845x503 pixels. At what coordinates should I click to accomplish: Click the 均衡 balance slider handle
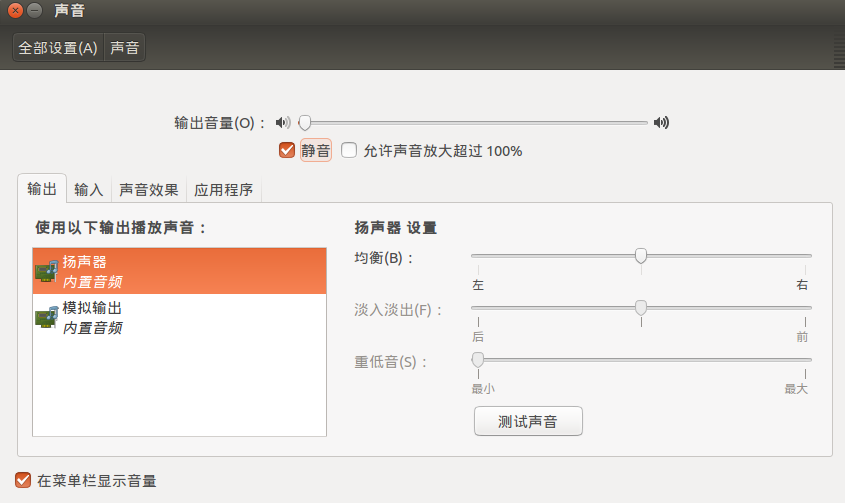click(x=641, y=256)
